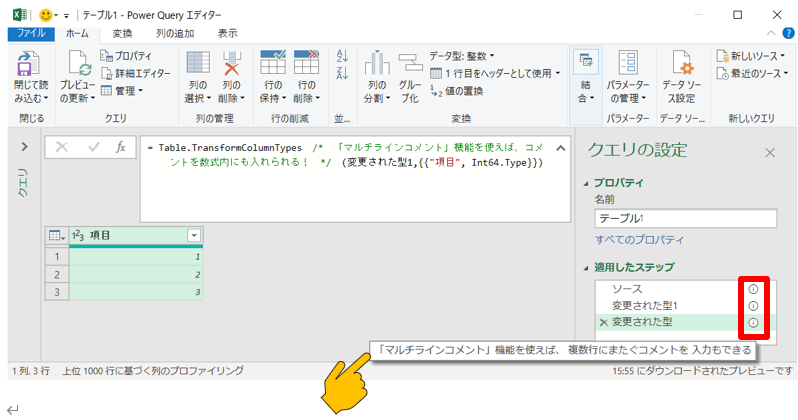Click 閉じて読み込む (Close & Load) icon
Viewport: 798px width, 420px height.
27,65
